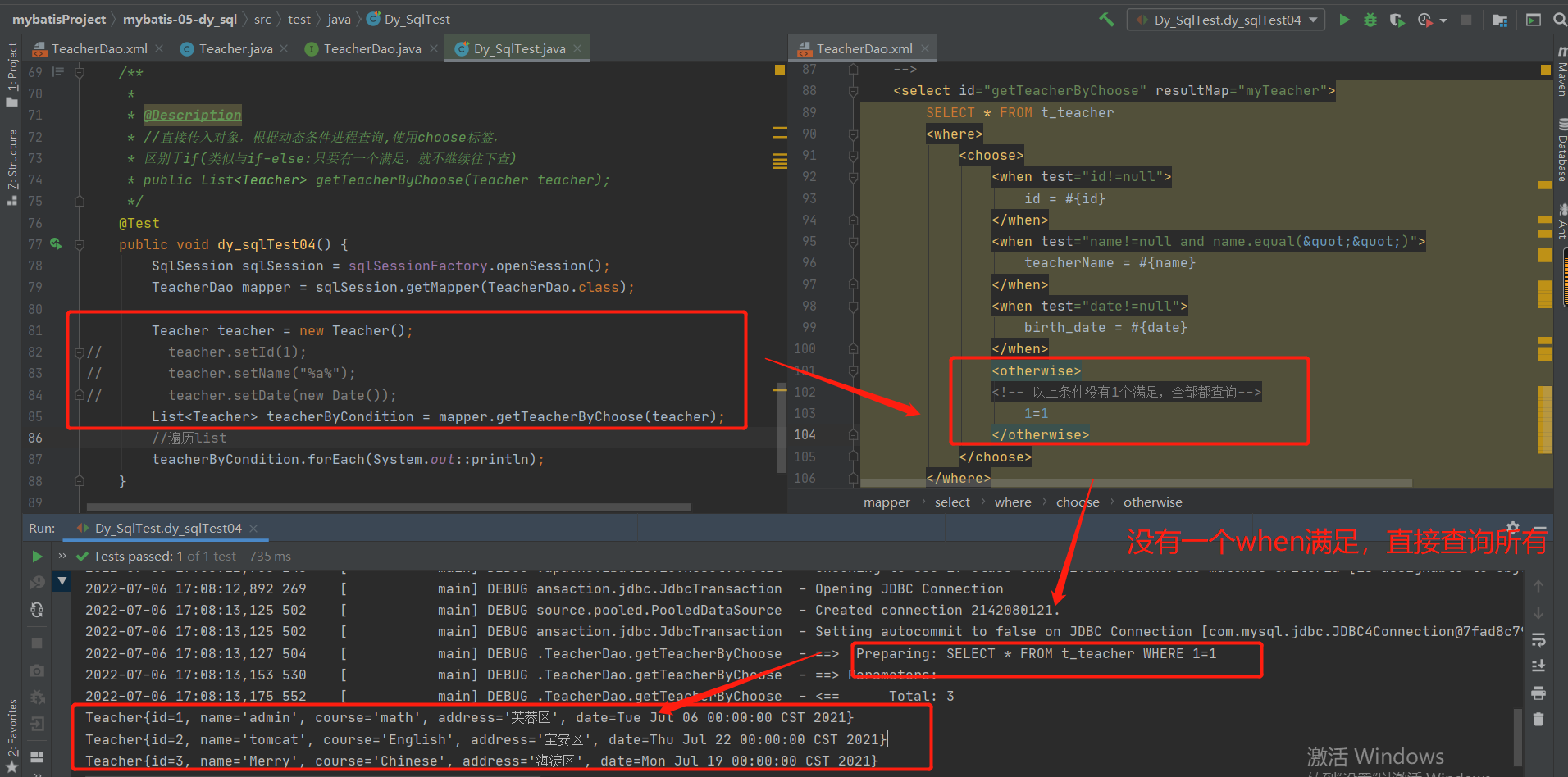
Task: Toggle soft-wrap in console output
Action: click(x=1538, y=639)
